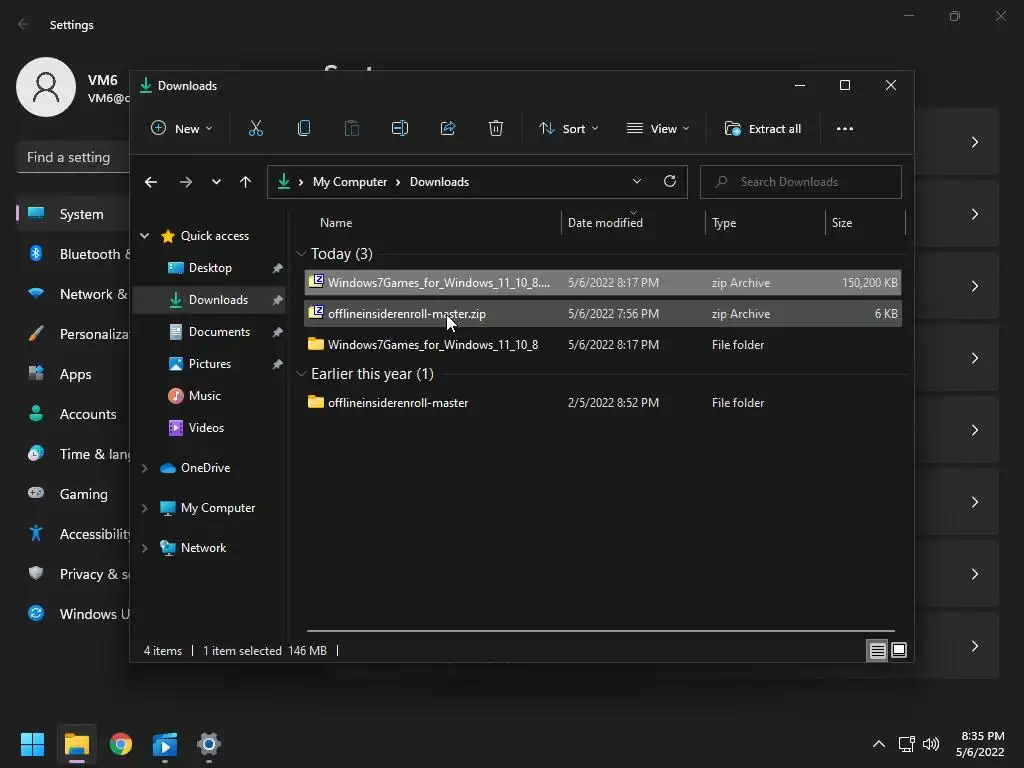Click Downloads in address breadcrumb

439,182
